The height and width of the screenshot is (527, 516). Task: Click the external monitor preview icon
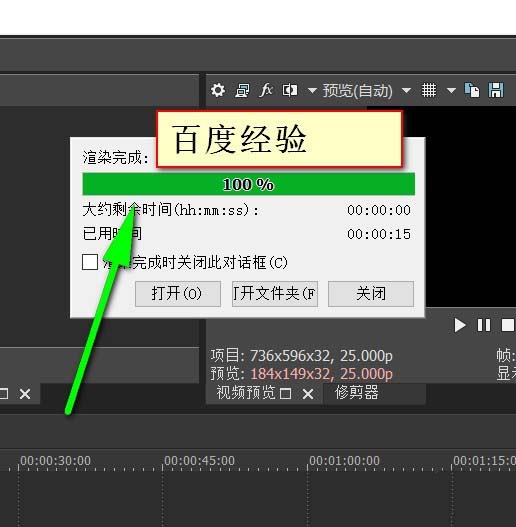pyautogui.click(x=242, y=90)
